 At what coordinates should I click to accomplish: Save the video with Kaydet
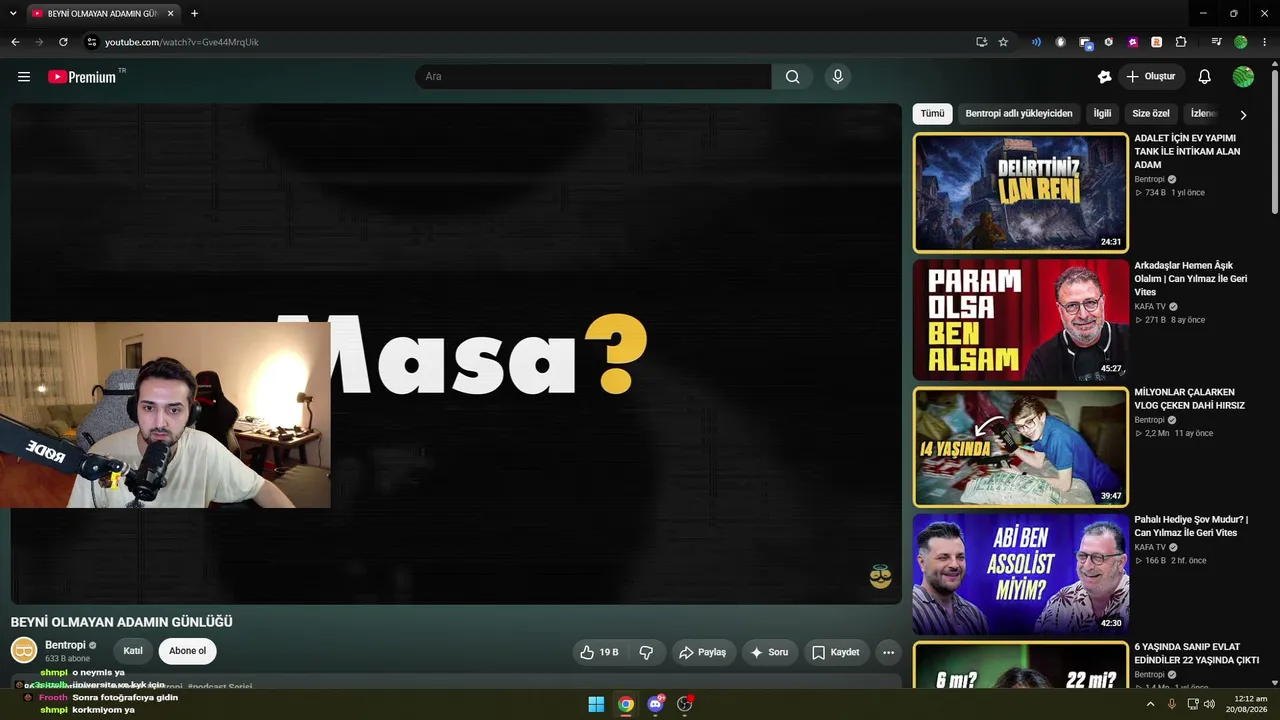[835, 652]
